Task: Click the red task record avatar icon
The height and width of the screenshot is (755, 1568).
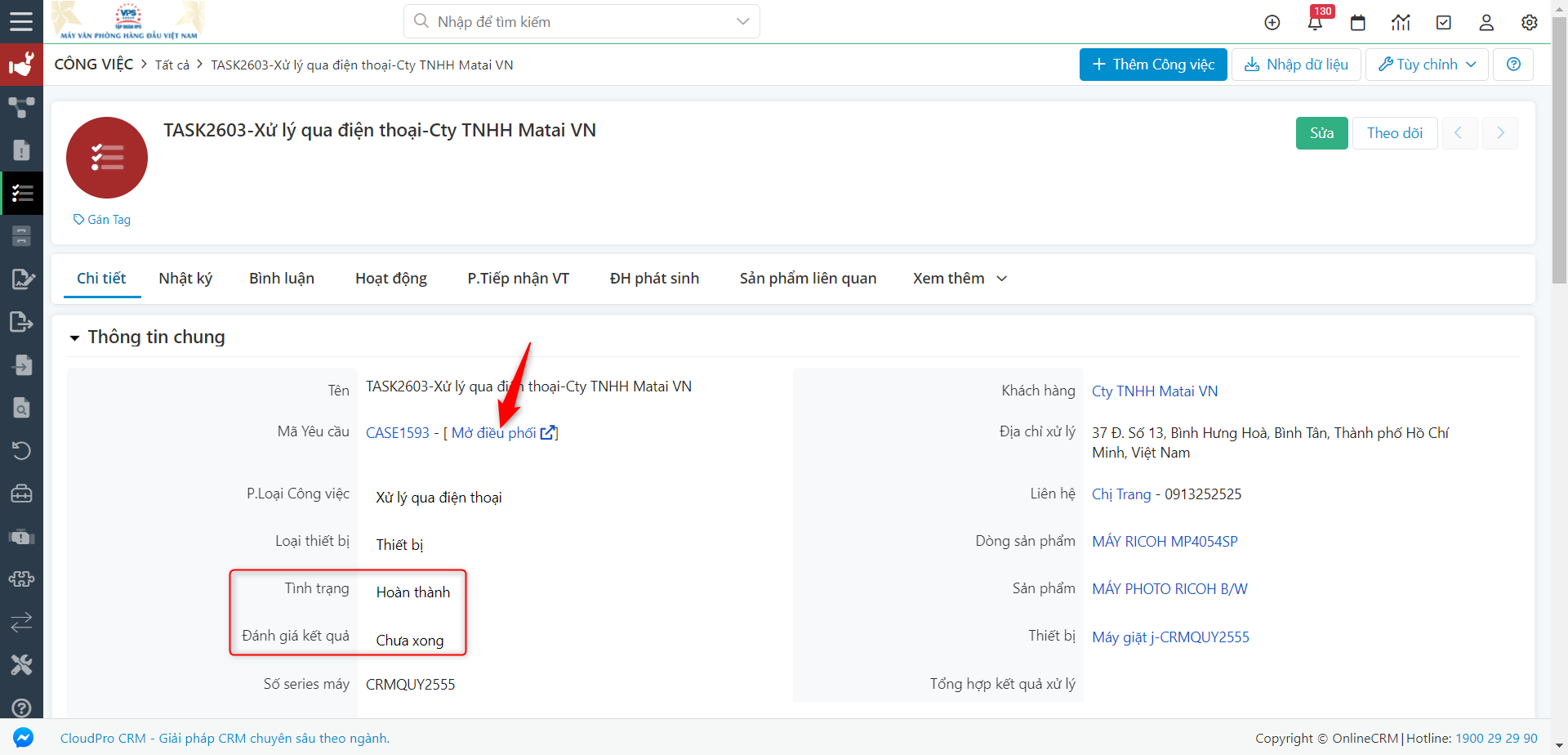Action: point(107,158)
